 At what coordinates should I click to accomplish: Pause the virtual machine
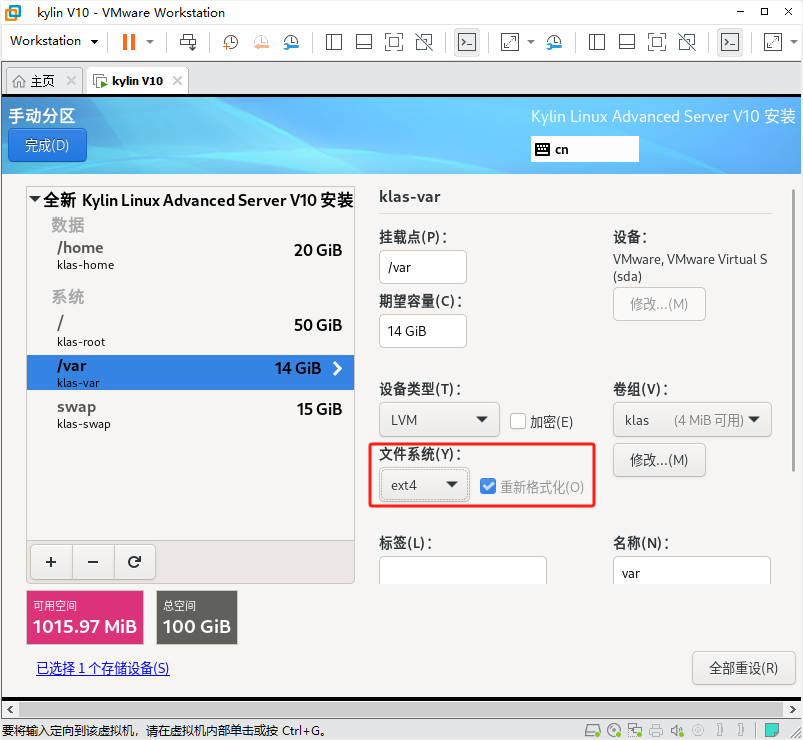coord(129,42)
